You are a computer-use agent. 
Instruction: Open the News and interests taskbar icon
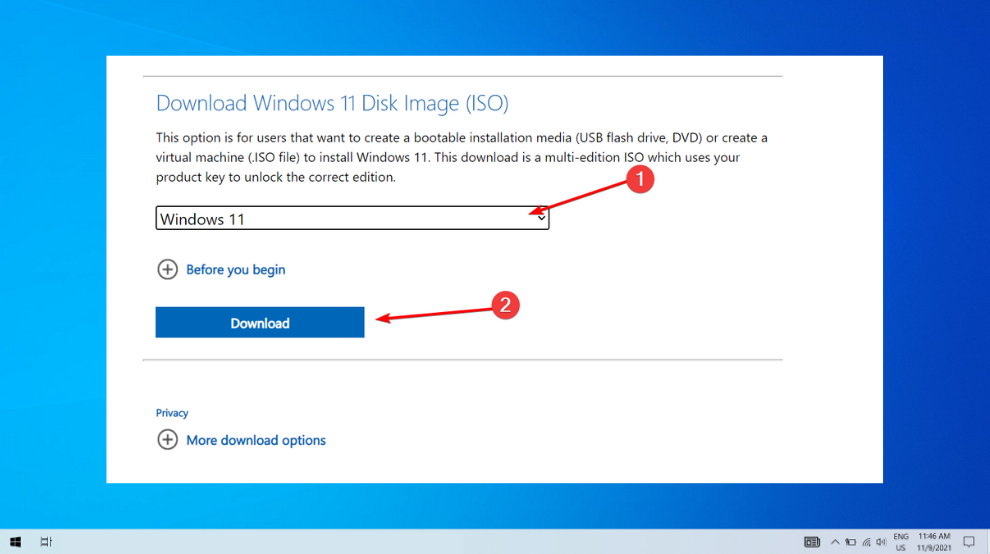tap(811, 542)
